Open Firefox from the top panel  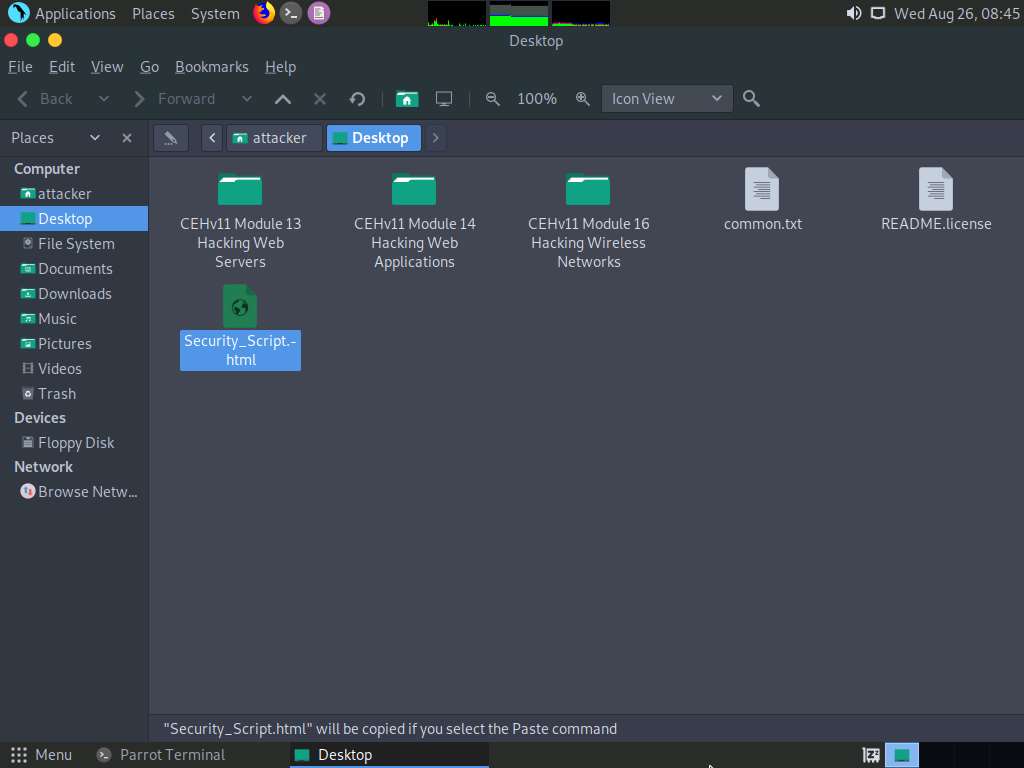coord(264,13)
